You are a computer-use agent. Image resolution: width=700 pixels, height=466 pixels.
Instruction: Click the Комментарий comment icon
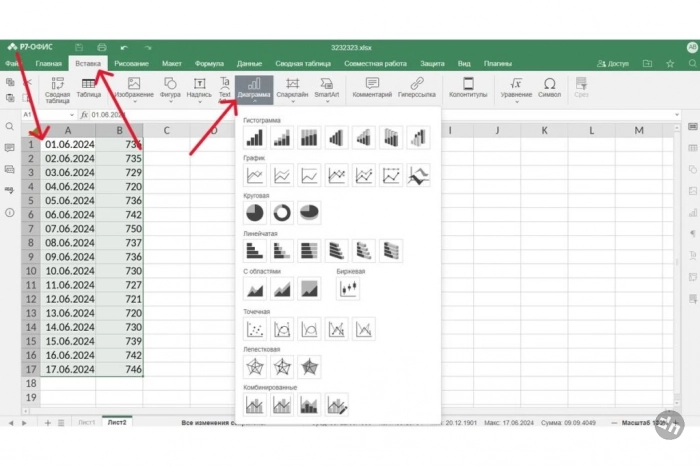372,88
